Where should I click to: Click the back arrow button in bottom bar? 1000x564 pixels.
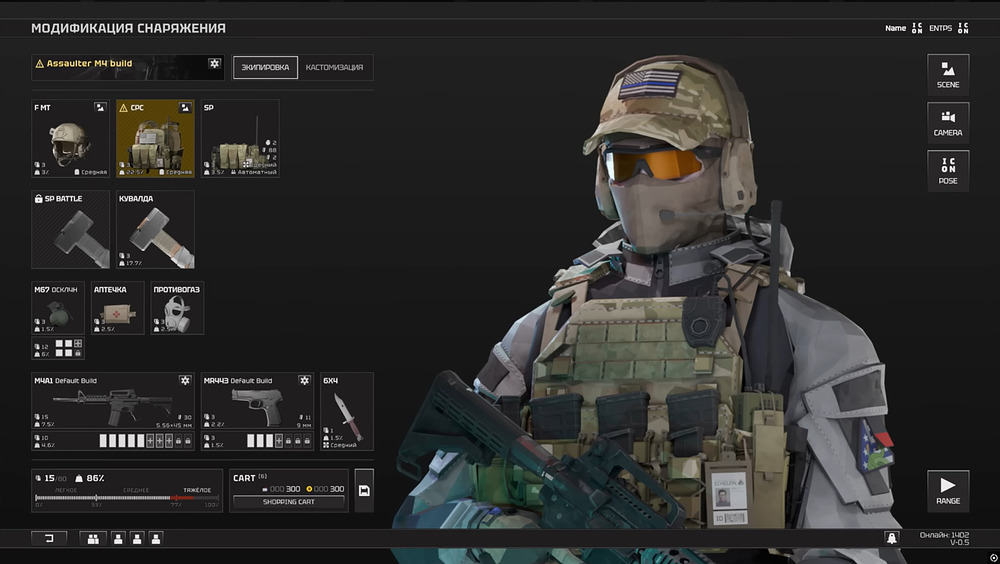click(x=47, y=538)
